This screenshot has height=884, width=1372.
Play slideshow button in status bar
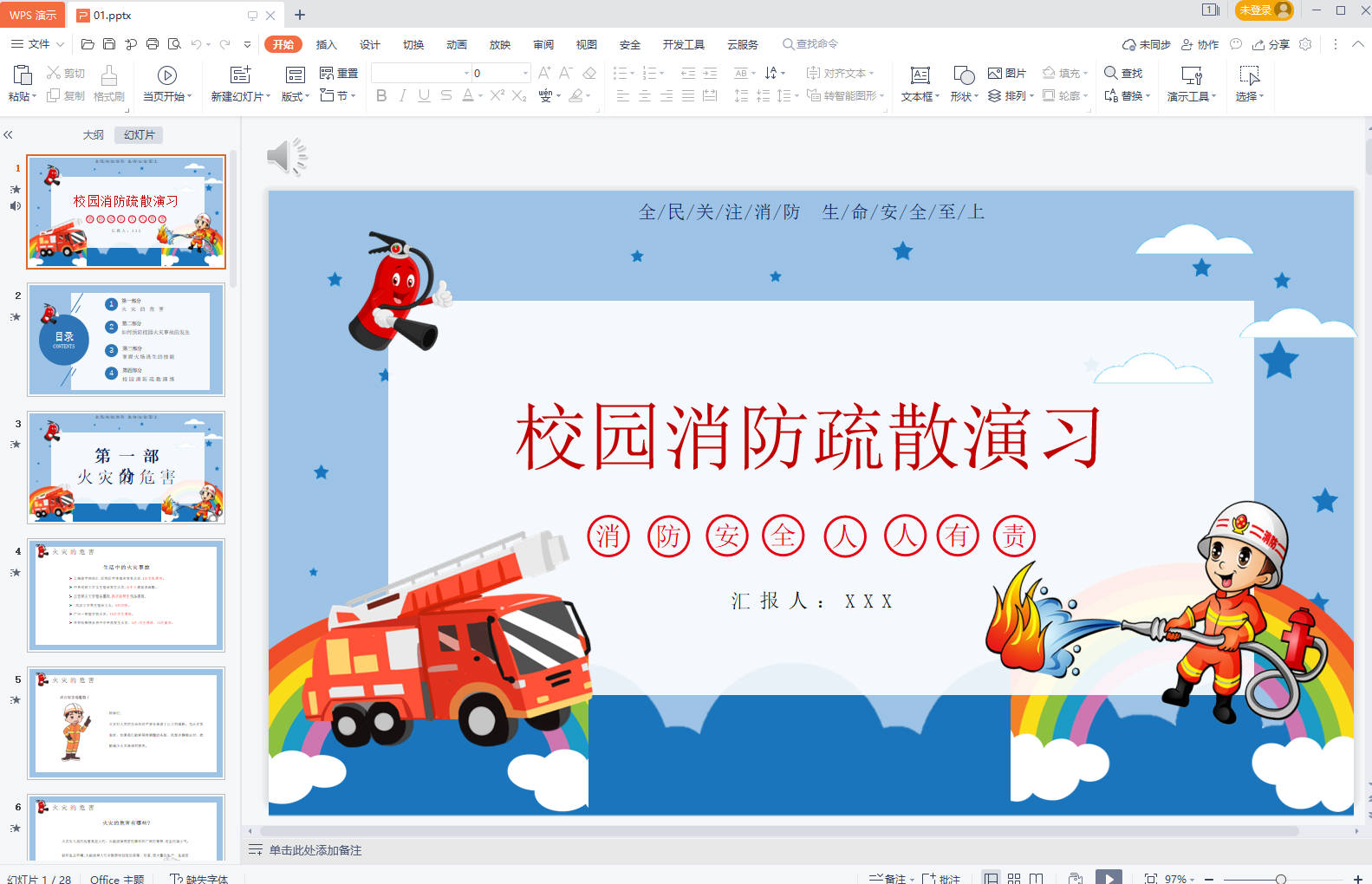(x=1109, y=877)
